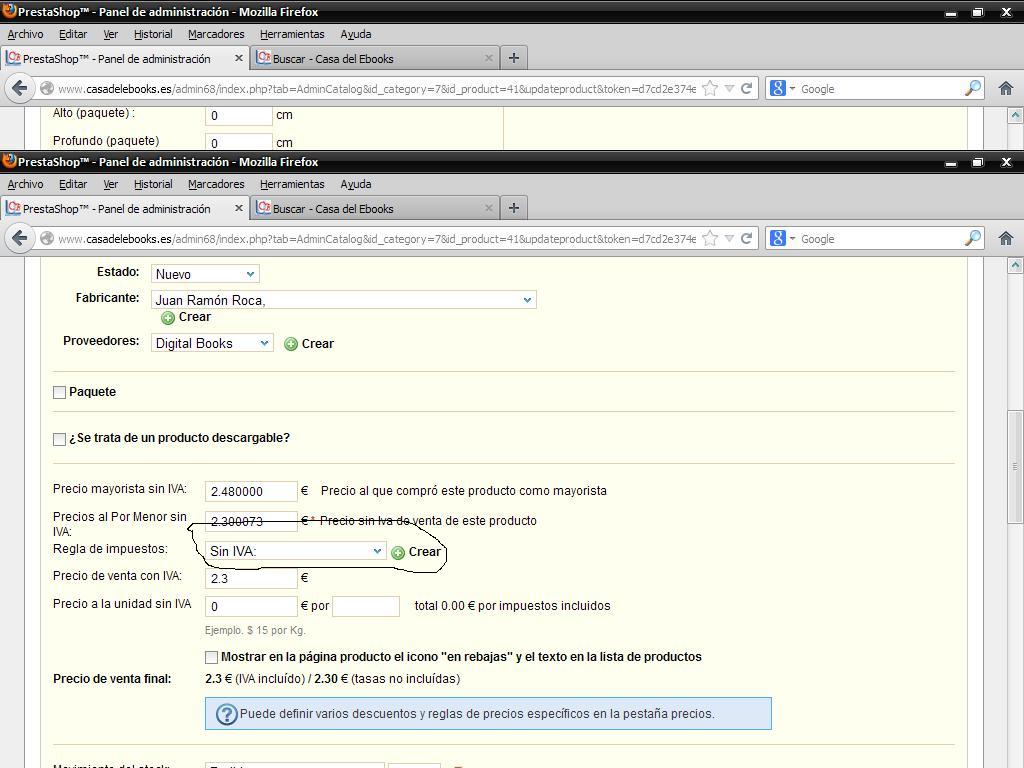Tick the producto descargable checkbox

59,439
